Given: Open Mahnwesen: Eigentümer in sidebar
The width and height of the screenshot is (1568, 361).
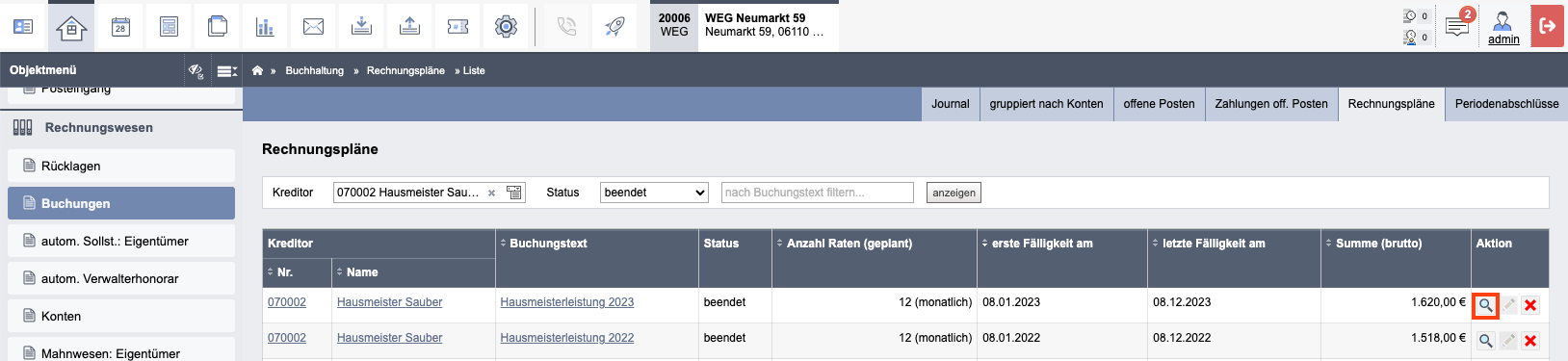Looking at the screenshot, I should coord(121,350).
